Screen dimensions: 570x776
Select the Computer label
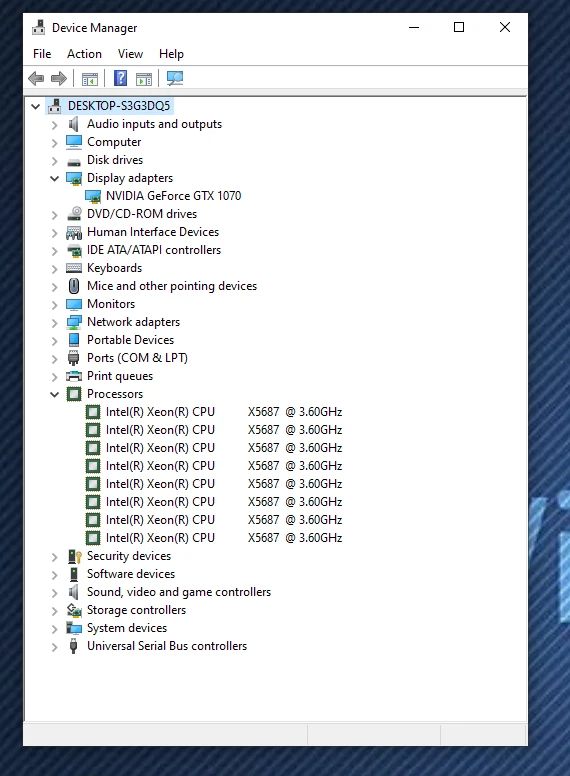114,142
